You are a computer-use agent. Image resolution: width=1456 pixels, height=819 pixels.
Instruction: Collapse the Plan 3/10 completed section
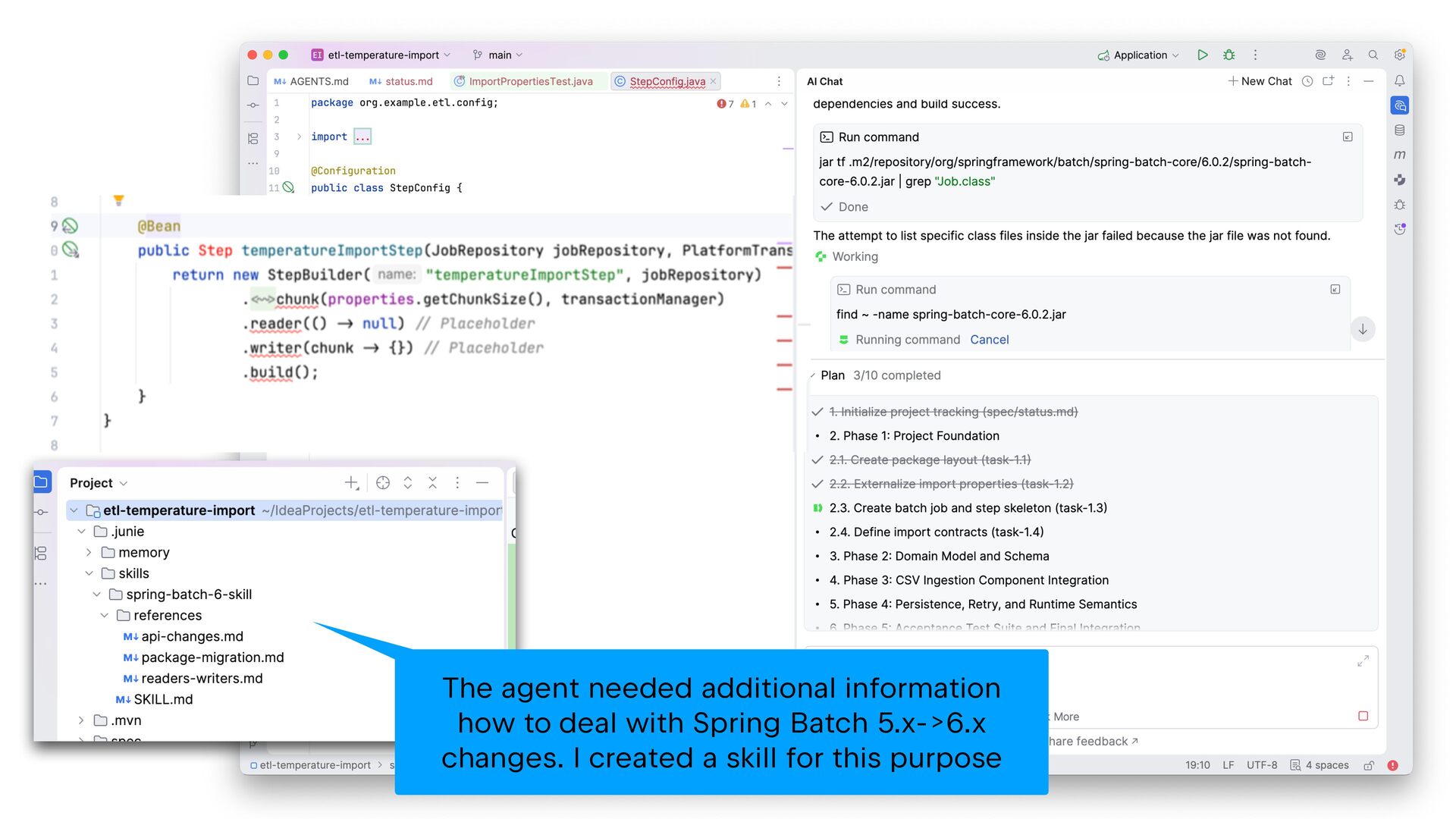point(814,375)
